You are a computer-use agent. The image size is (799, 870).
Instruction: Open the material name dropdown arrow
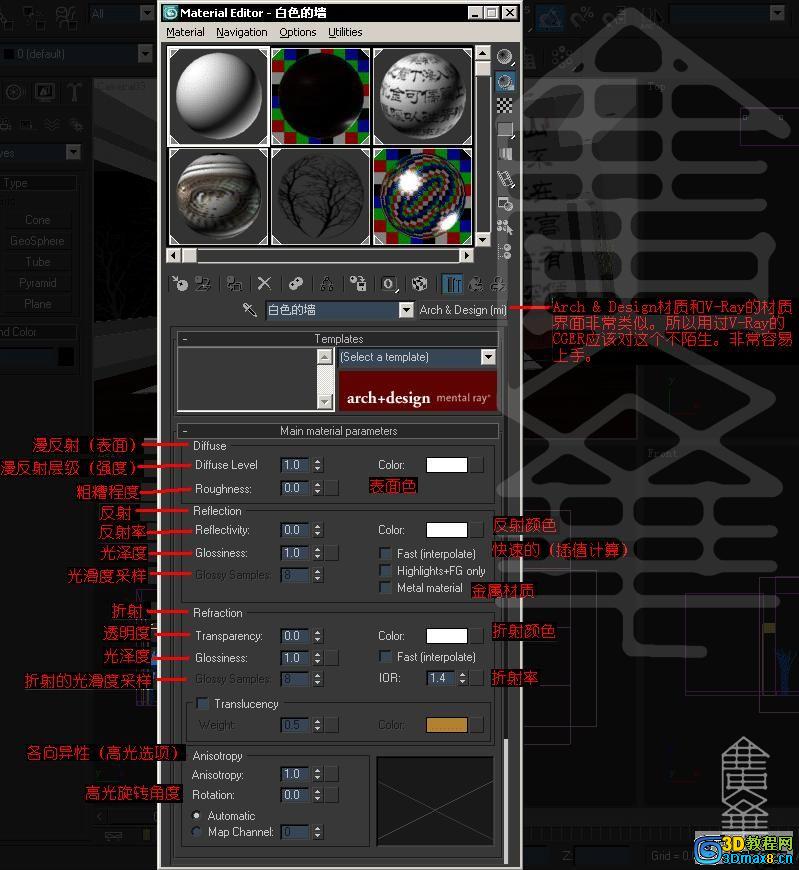[406, 310]
